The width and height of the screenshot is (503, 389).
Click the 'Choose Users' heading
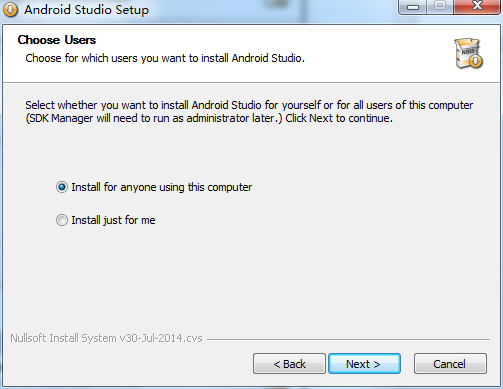point(57,40)
